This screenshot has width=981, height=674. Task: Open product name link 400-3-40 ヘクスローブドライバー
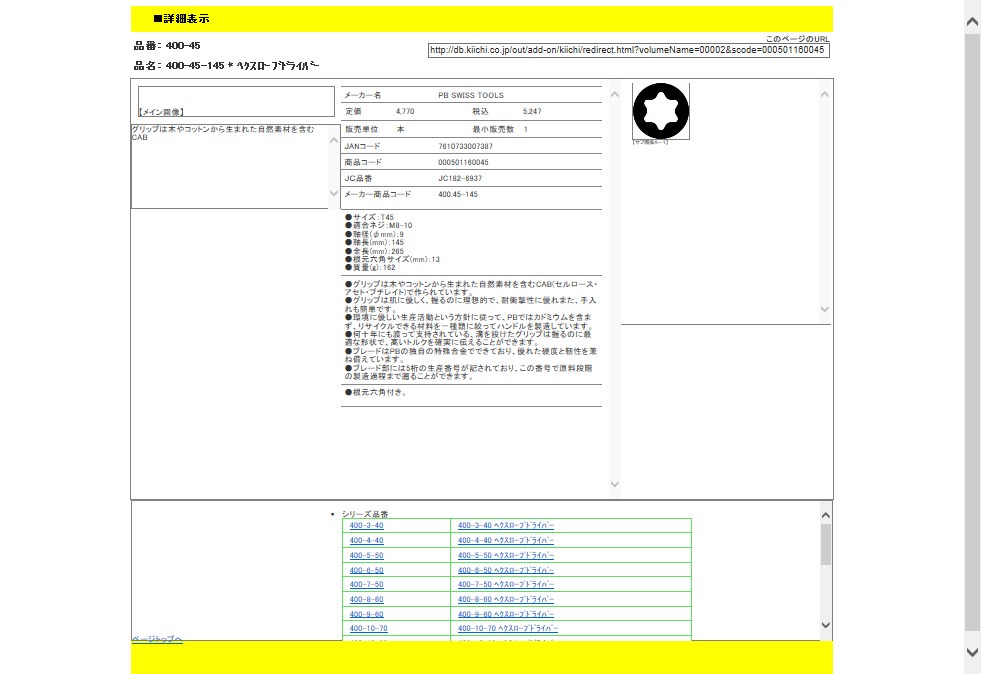(506, 526)
